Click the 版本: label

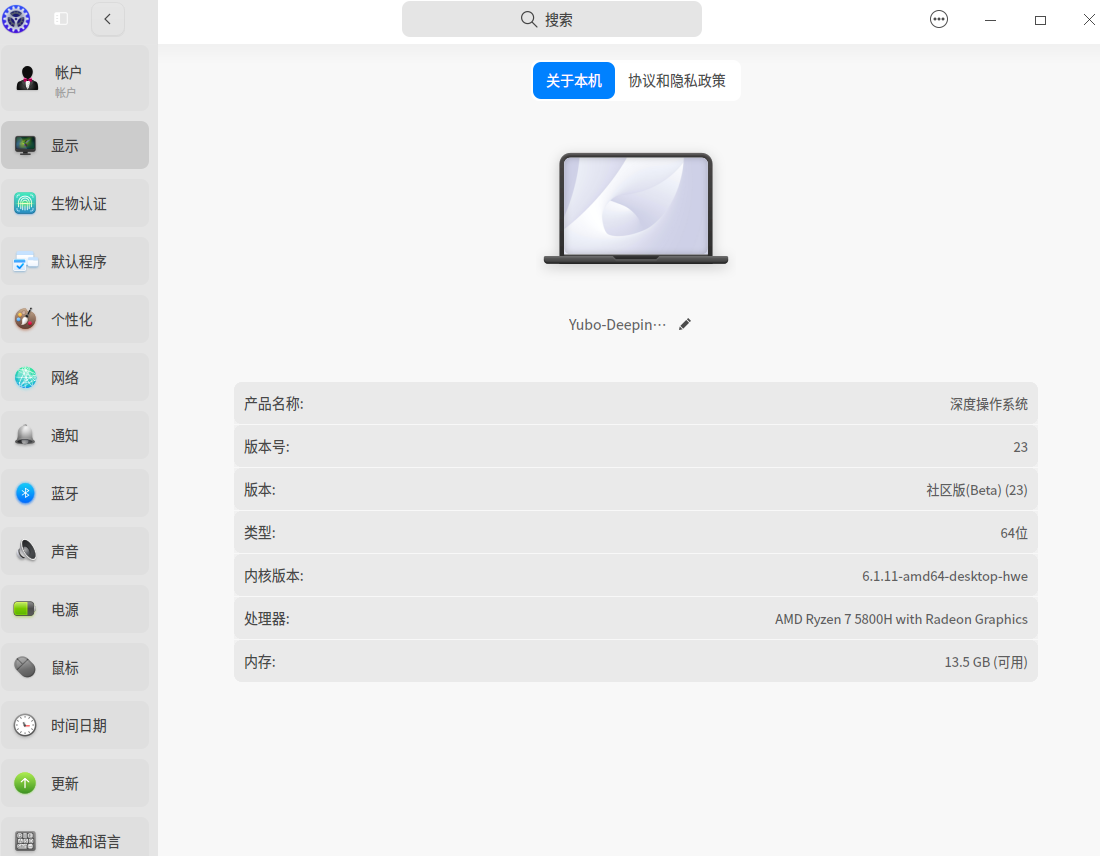(260, 490)
